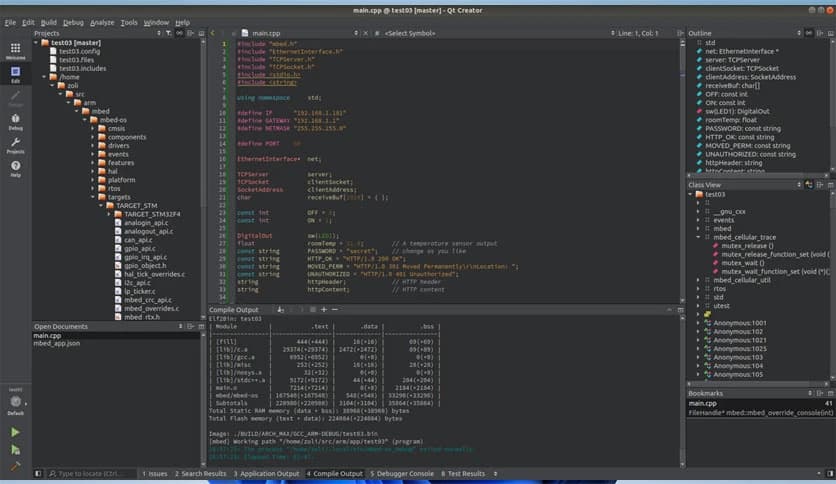Split the Bookmarks panel

(820, 393)
